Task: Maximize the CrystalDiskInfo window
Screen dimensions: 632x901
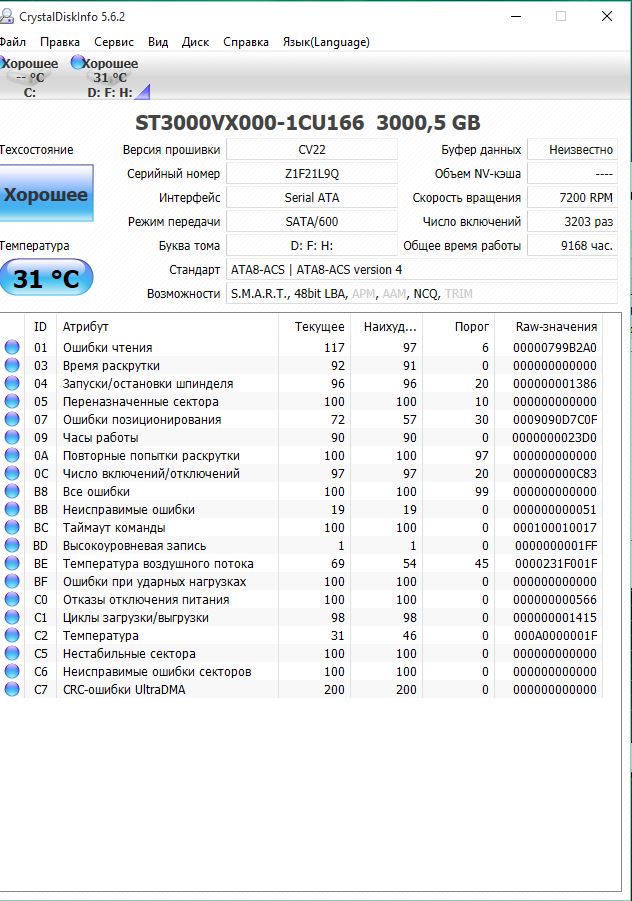Action: pyautogui.click(x=561, y=16)
